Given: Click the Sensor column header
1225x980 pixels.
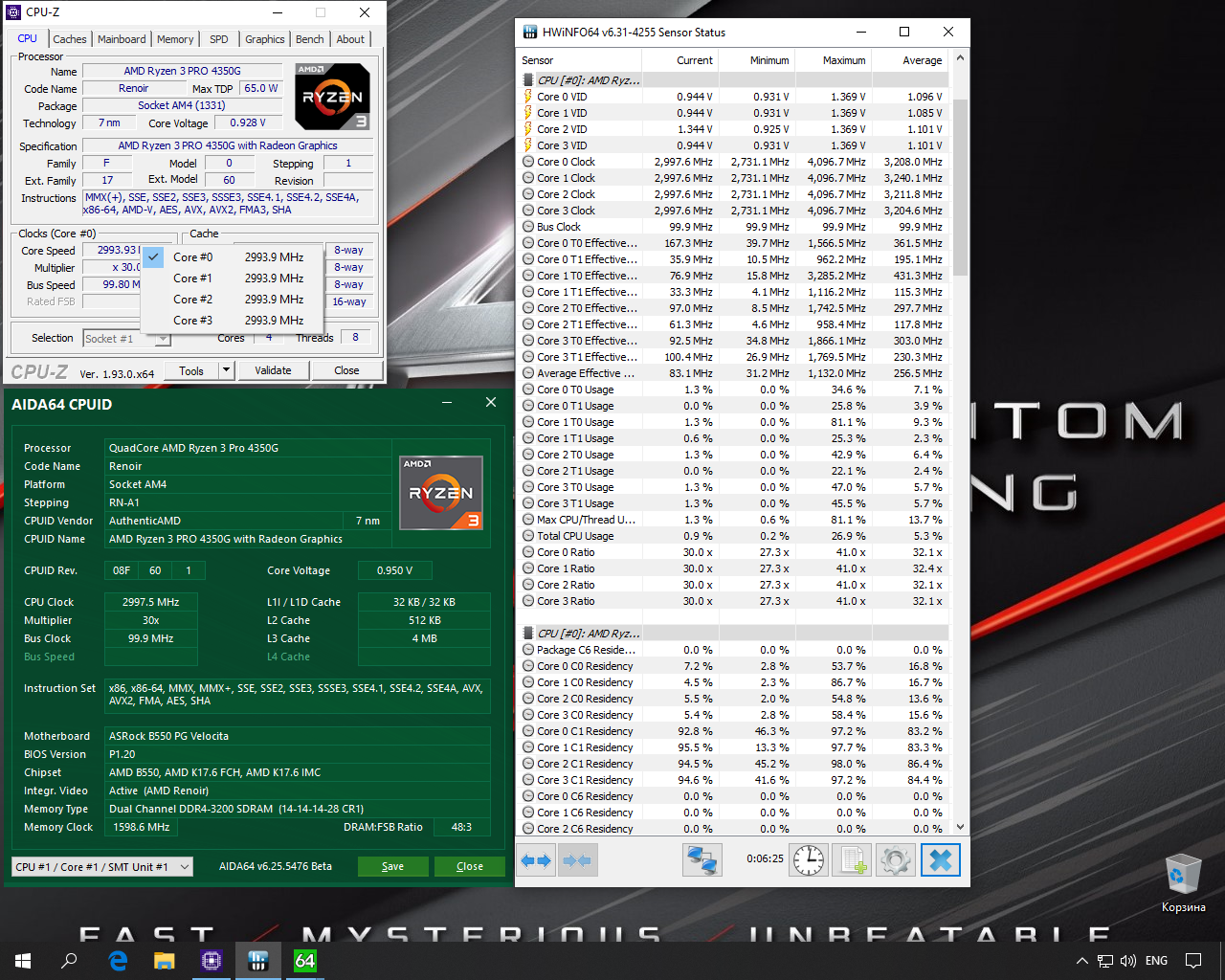Looking at the screenshot, I should (x=579, y=60).
